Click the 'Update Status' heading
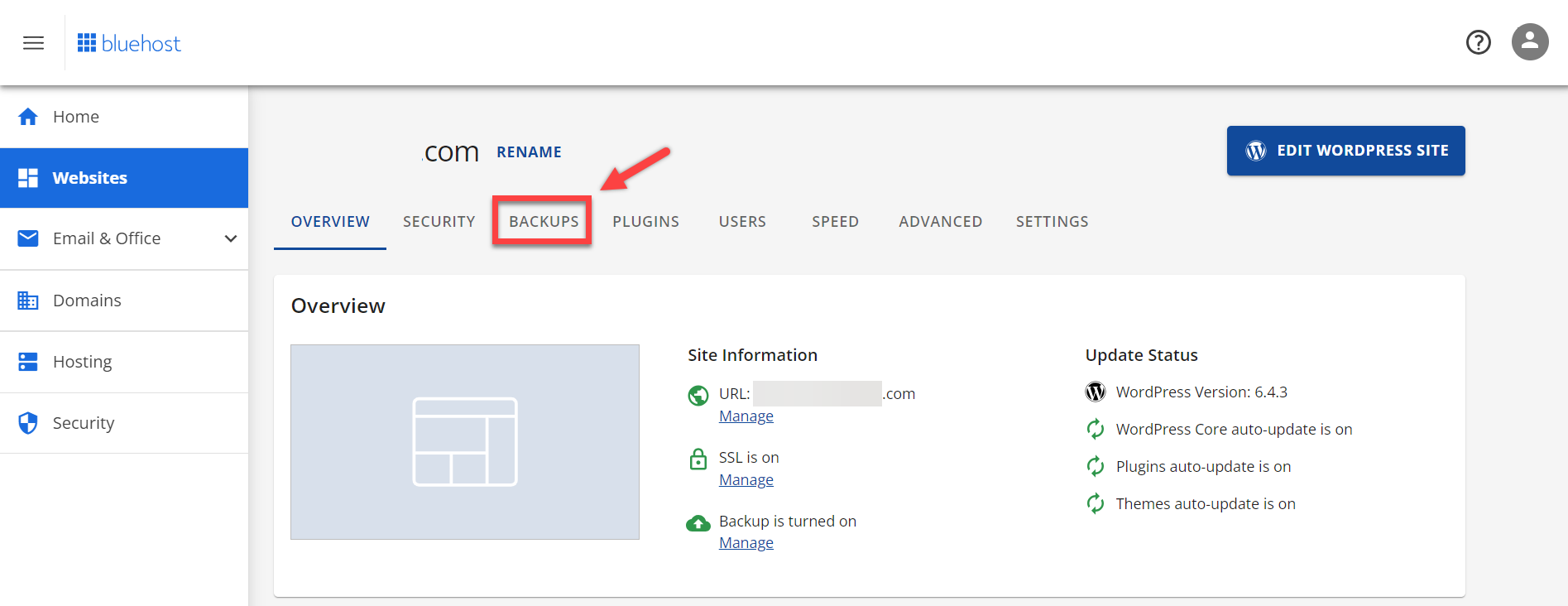Screen dimensions: 1568x606 pyautogui.click(x=1141, y=355)
